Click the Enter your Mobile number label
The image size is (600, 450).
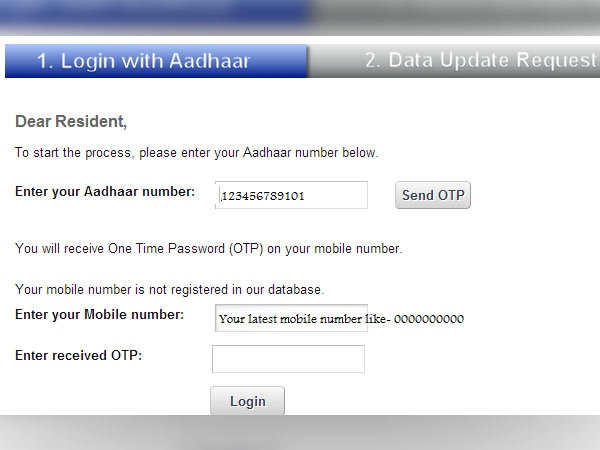pyautogui.click(x=99, y=315)
